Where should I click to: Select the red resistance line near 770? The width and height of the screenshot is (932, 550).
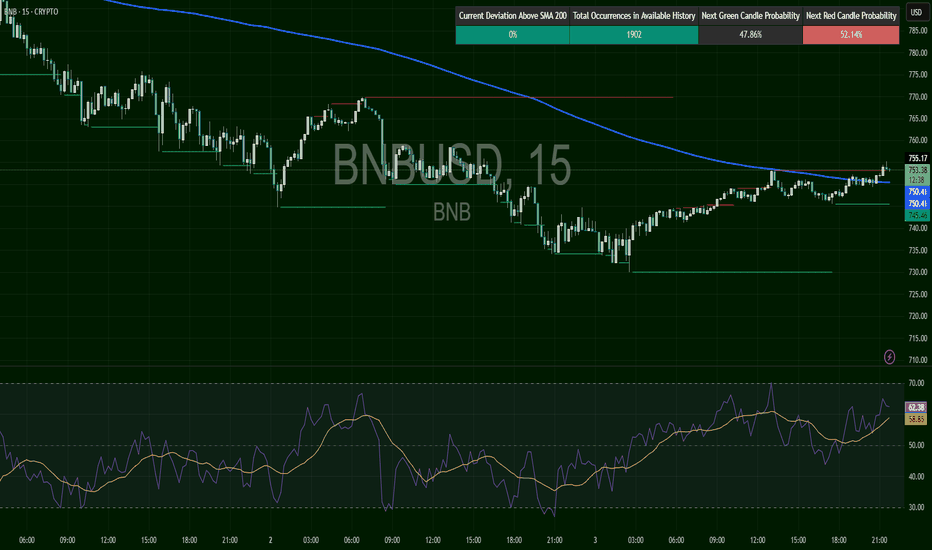[x=518, y=97]
